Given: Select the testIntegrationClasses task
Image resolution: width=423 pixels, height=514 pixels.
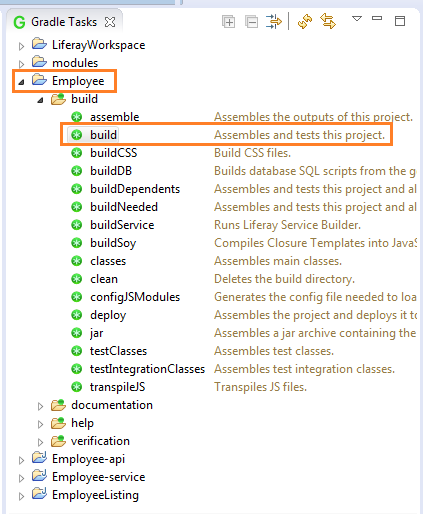Looking at the screenshot, I should [147, 369].
